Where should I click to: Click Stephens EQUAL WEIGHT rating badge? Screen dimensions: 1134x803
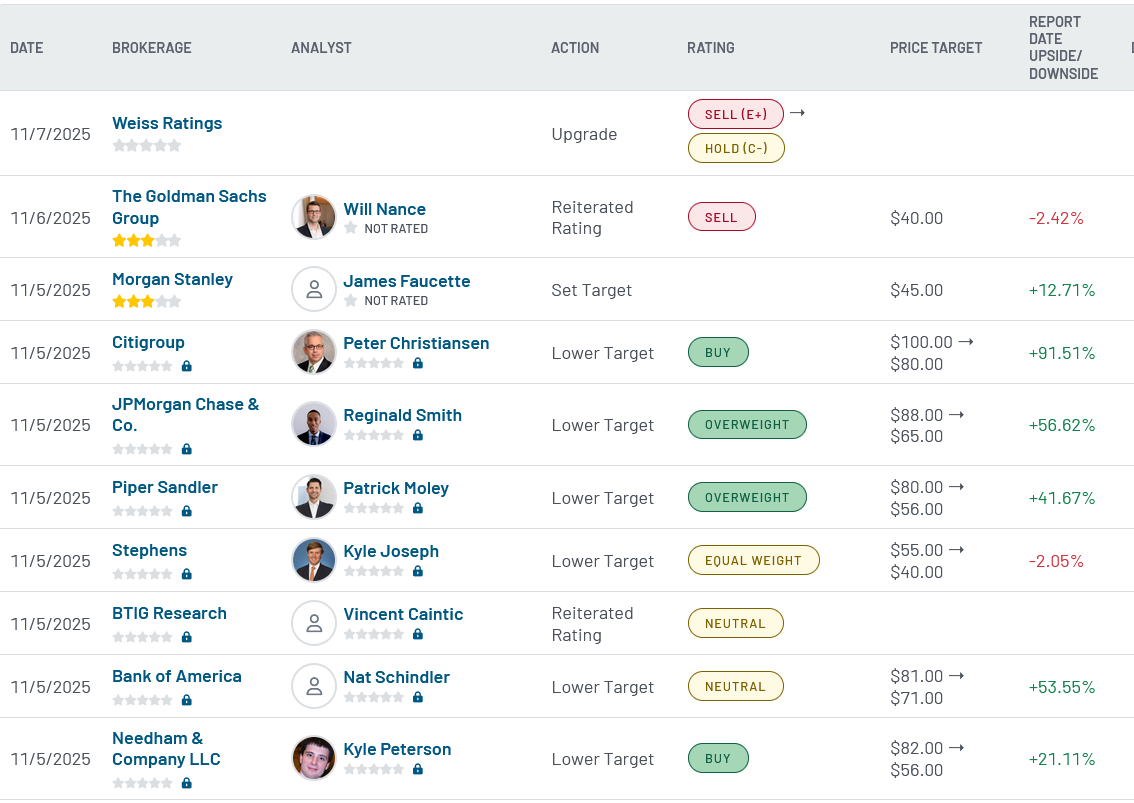[754, 561]
